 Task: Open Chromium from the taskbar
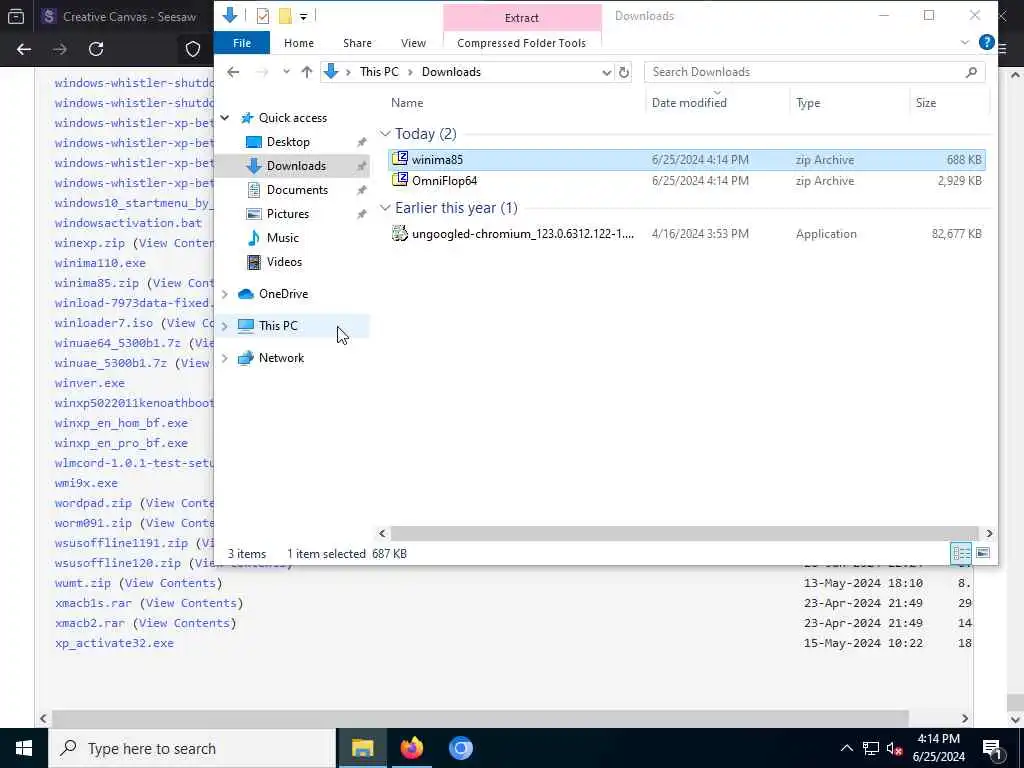pyautogui.click(x=460, y=748)
